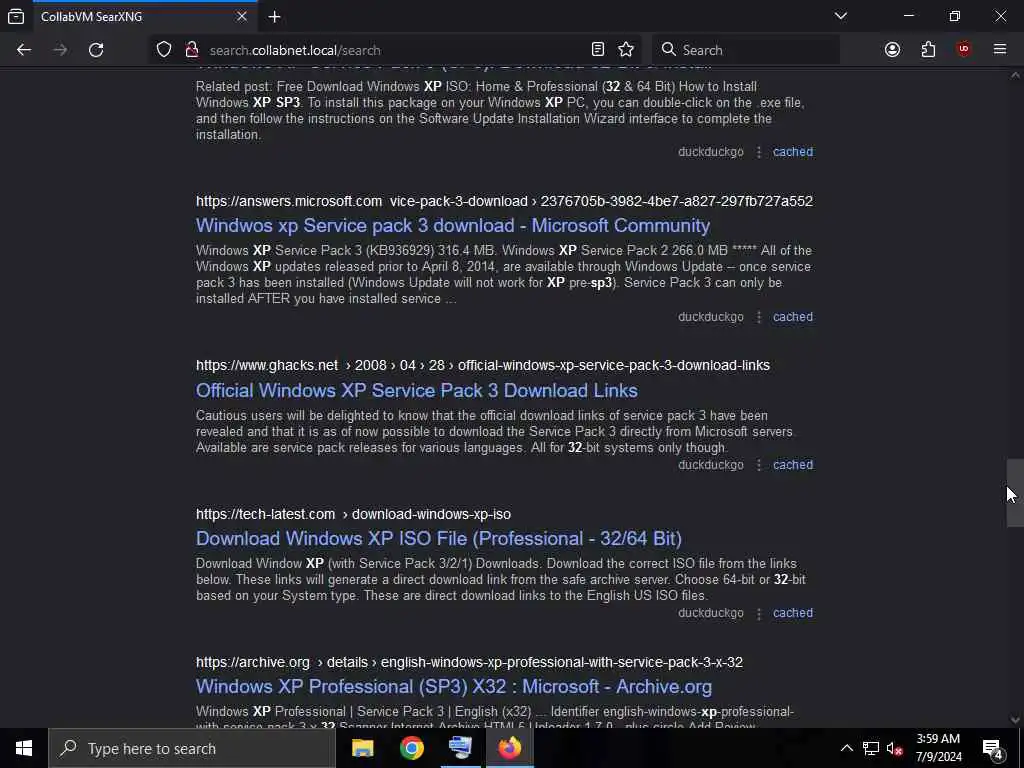Open the tracking protection shield
This screenshot has width=1024, height=768.
pos(164,50)
